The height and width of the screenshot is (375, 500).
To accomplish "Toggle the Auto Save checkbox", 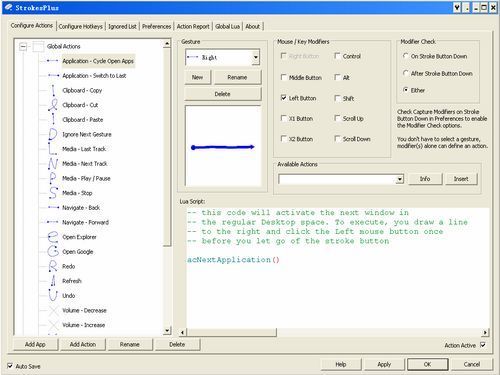I will click(10, 366).
